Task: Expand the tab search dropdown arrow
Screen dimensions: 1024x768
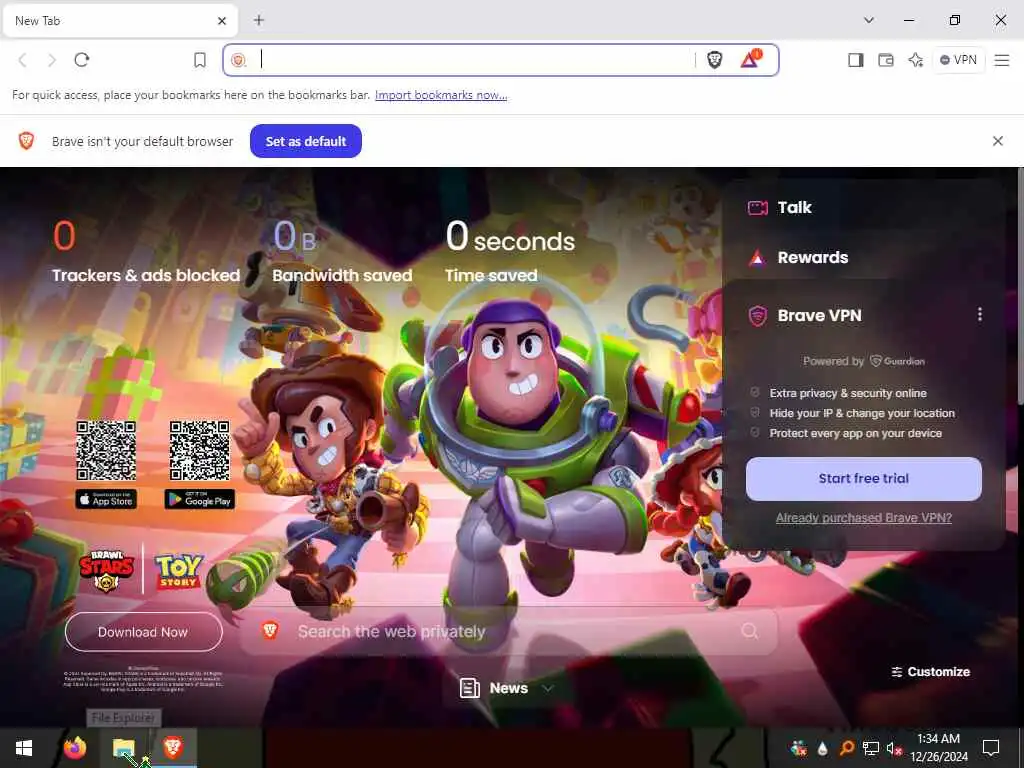Action: tap(869, 20)
